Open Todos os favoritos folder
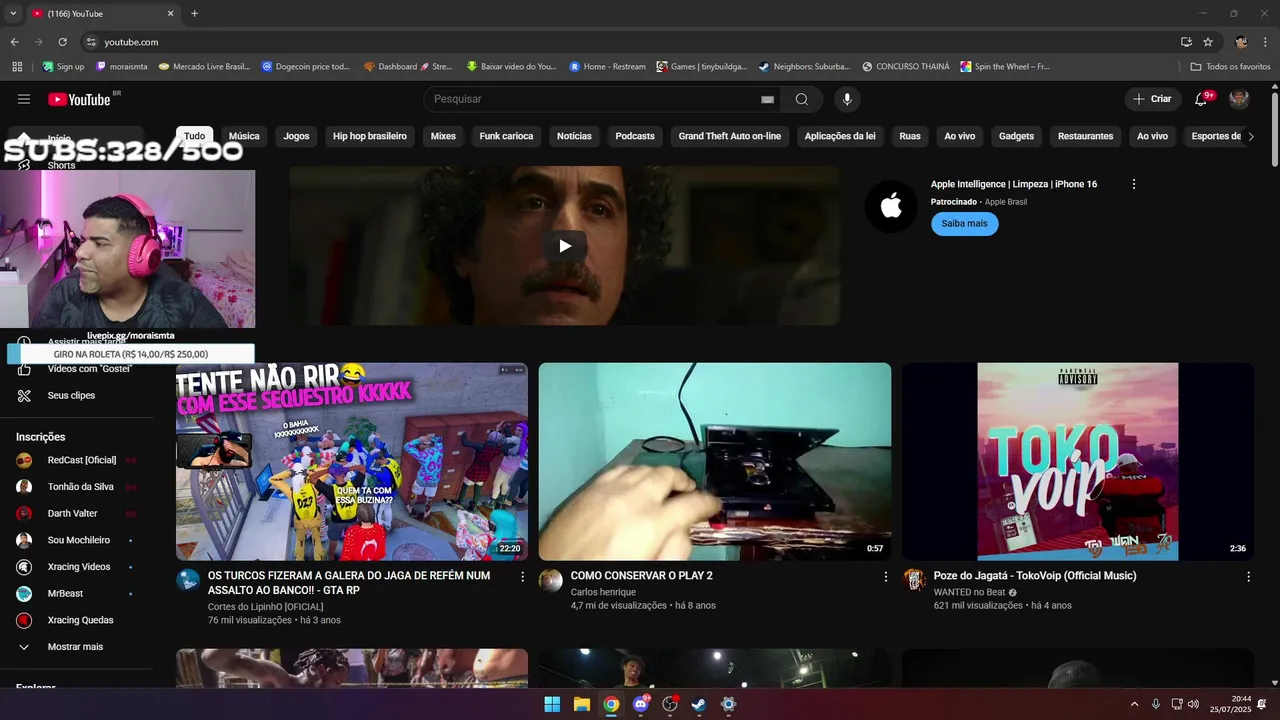The image size is (1280, 720). tap(1230, 67)
